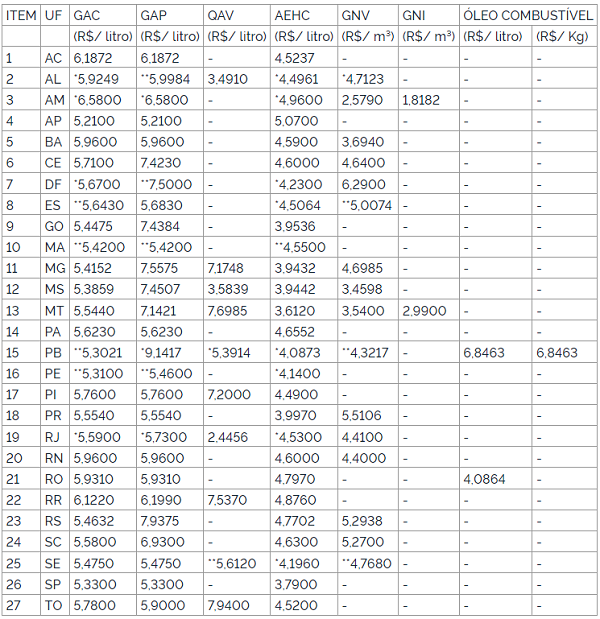600x619 pixels.
Task: Select the DF GNV value 6,2900
Action: [362, 184]
